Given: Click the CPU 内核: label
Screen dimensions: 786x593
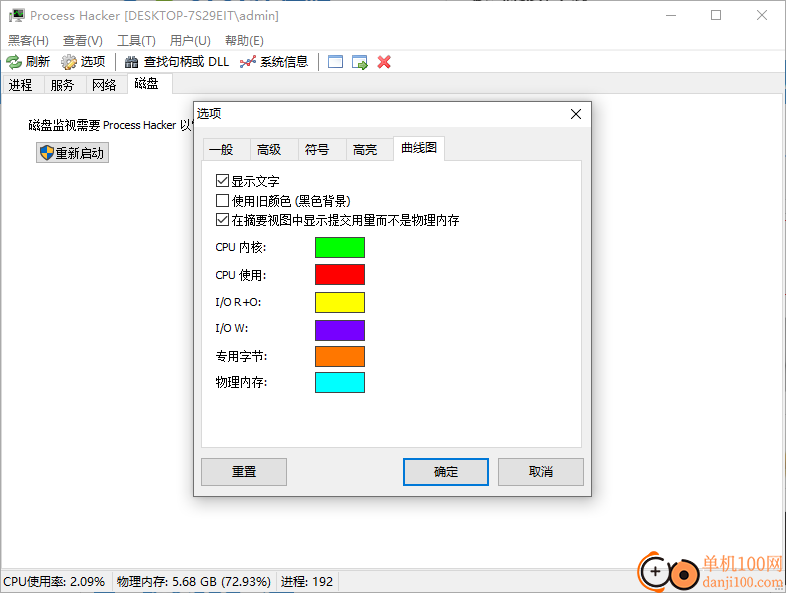Looking at the screenshot, I should (241, 247).
